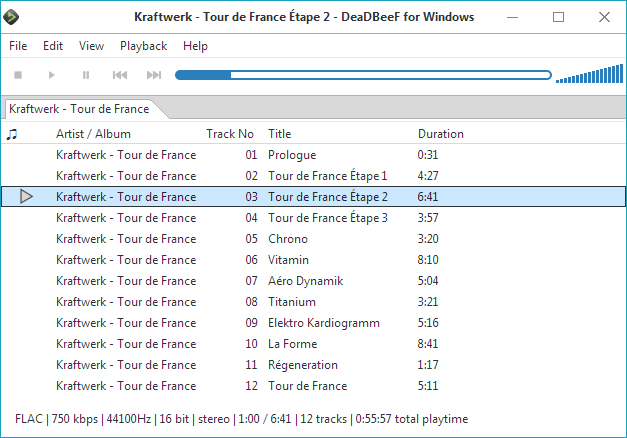Select the track Elektro Kardiogramm
Image resolution: width=627 pixels, height=438 pixels.
[325, 323]
